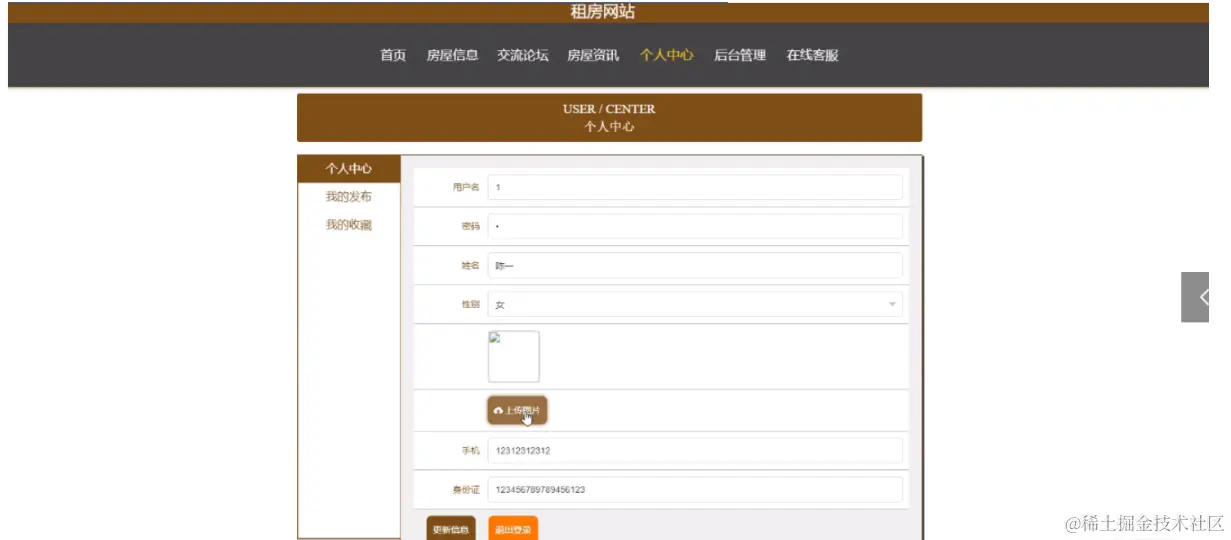Click the 更新信息 button
This screenshot has height=540, width=1231.
tap(451, 529)
